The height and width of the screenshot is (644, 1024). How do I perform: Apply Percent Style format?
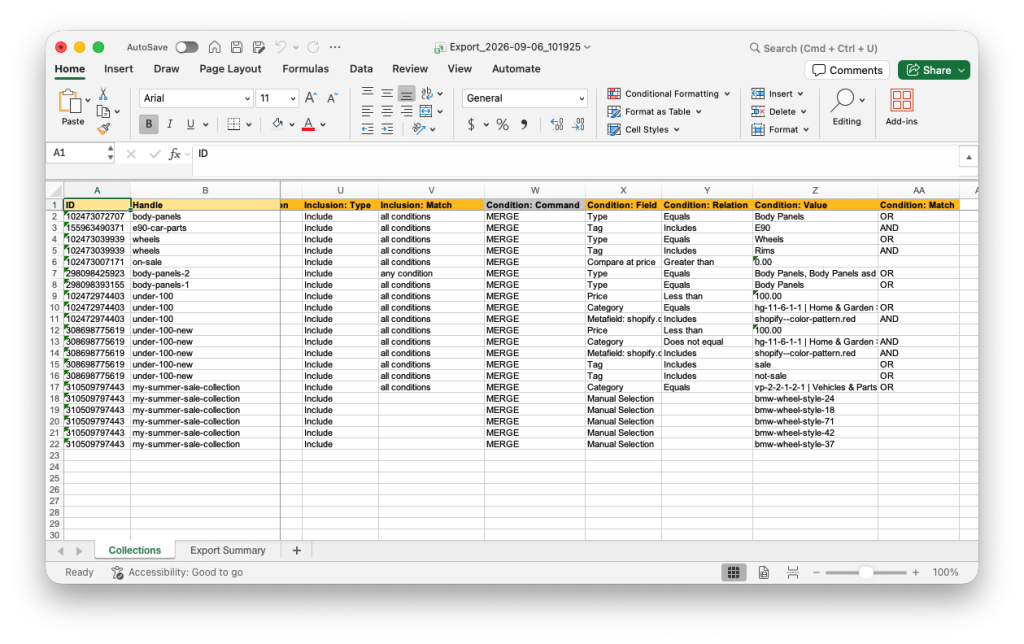pyautogui.click(x=502, y=124)
